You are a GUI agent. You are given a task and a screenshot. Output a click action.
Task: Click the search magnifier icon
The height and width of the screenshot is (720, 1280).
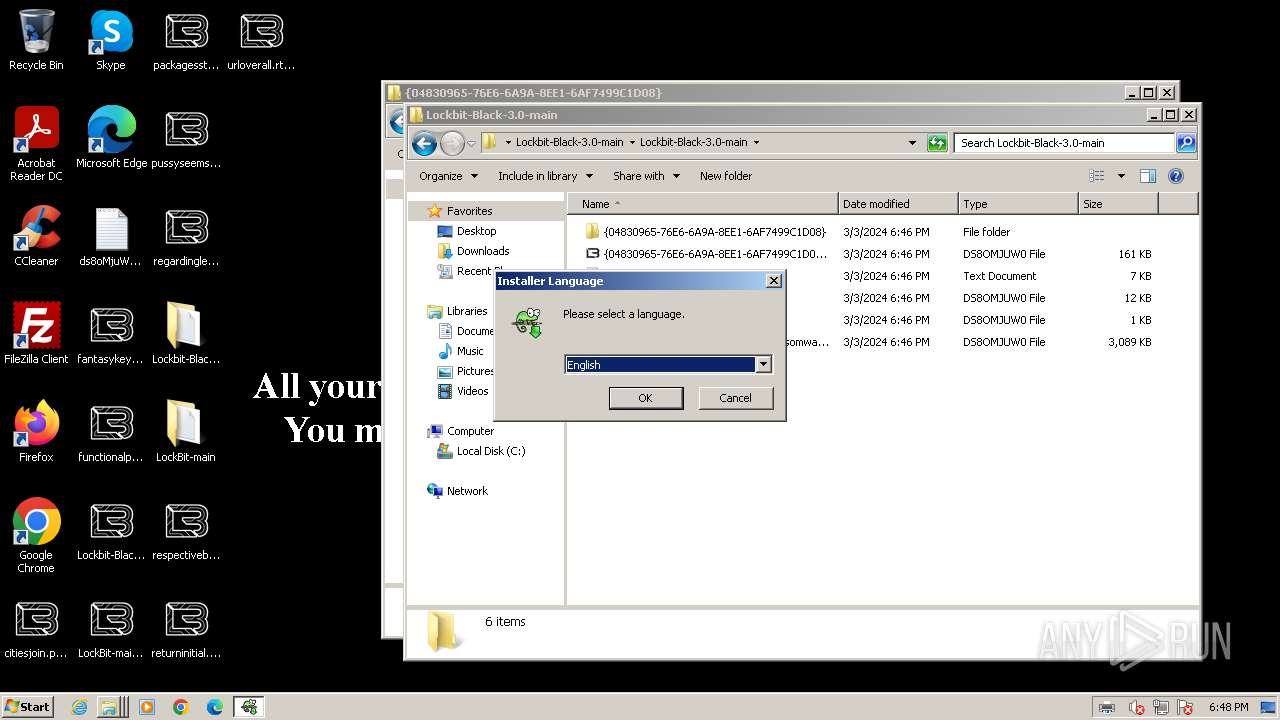click(1185, 143)
